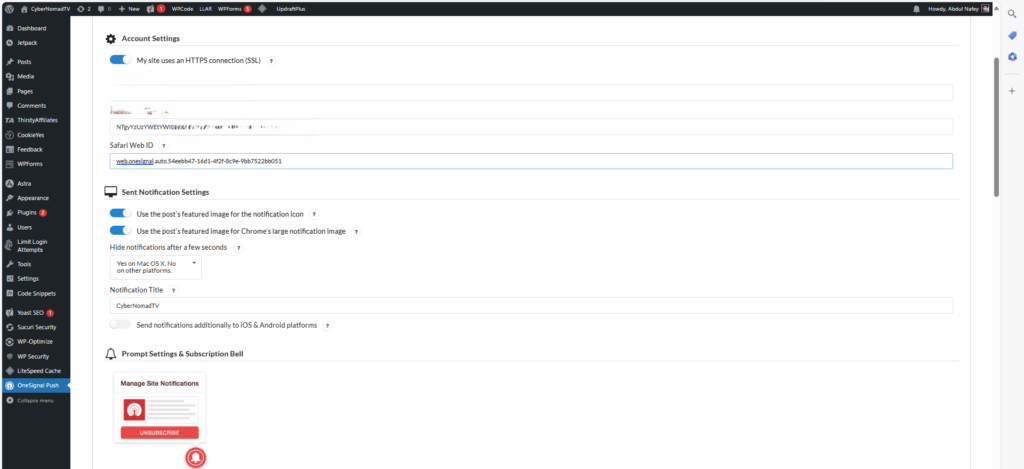
Task: Click the red UNSUBSCRIBE button
Action: 159,432
